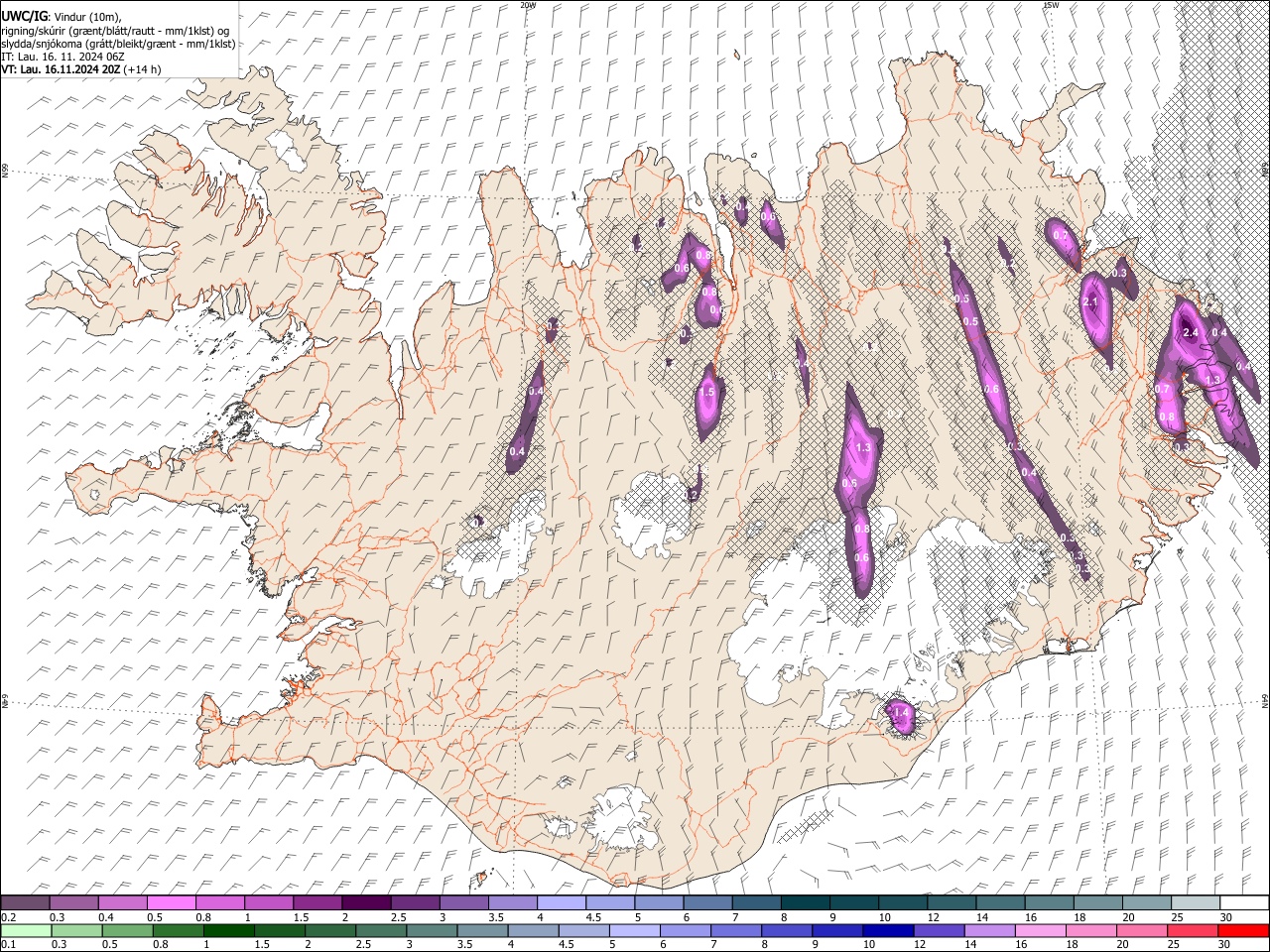Select the '1.5' value inside the map
Screen dimensions: 1270x952
pyautogui.click(x=706, y=393)
